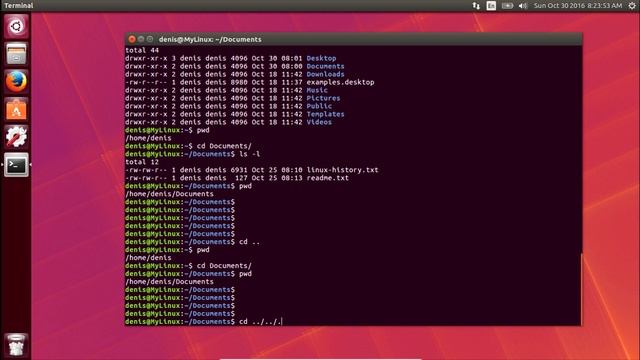Open the Ubuntu Dash search launcher
The height and width of the screenshot is (360, 640).
click(16, 27)
